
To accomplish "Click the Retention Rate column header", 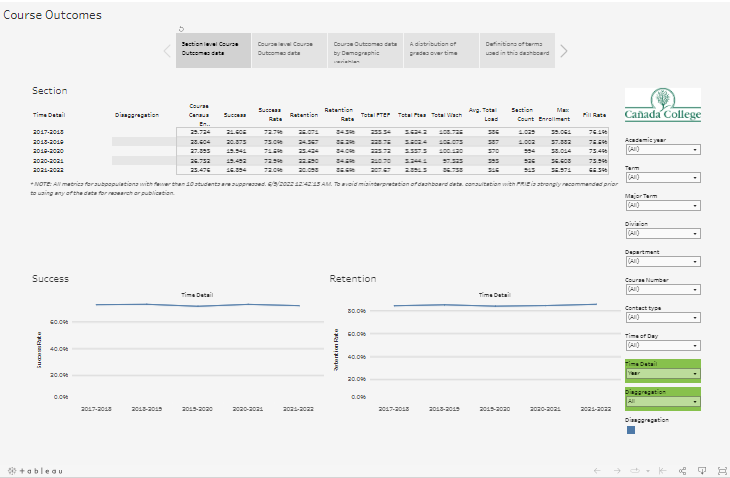I will [339, 114].
